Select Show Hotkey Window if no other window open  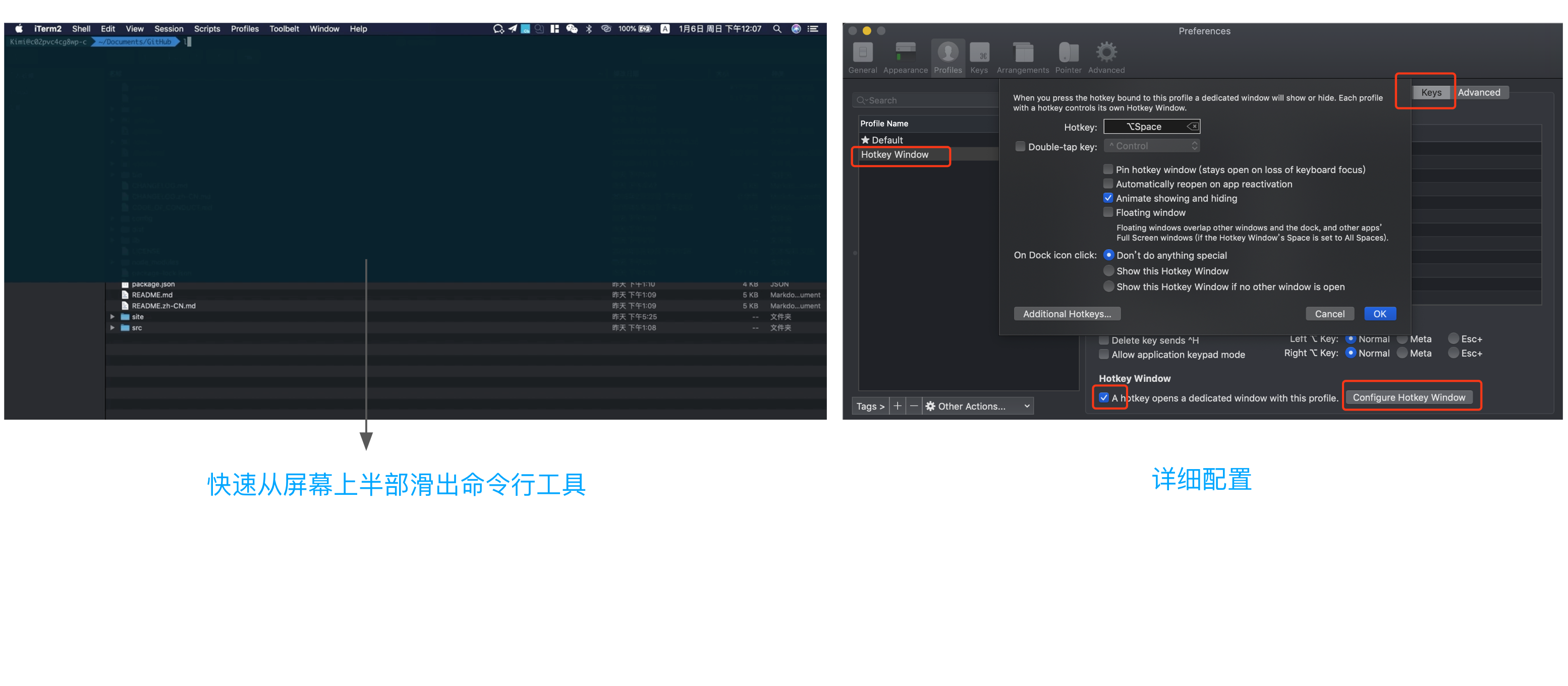1108,286
